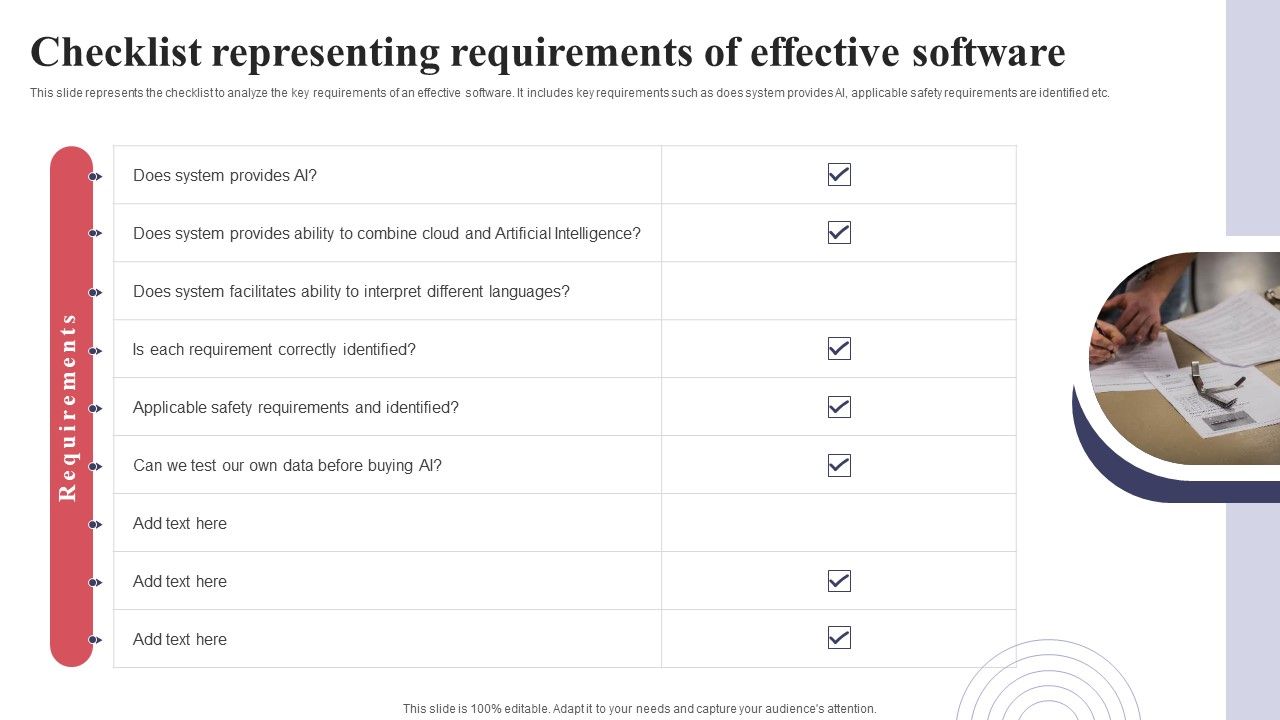1280x720 pixels.
Task: Select bullet marker beside the cloud and AI row
Action: pyautogui.click(x=94, y=233)
